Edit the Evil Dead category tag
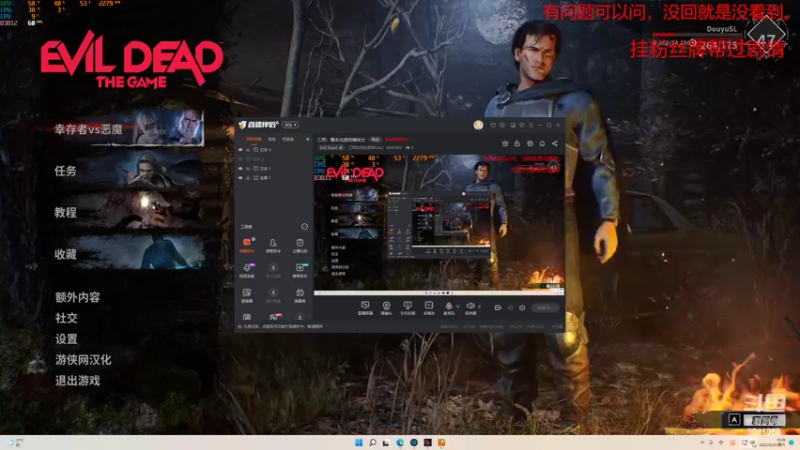Viewport: 800px width, 450px height. click(x=331, y=147)
